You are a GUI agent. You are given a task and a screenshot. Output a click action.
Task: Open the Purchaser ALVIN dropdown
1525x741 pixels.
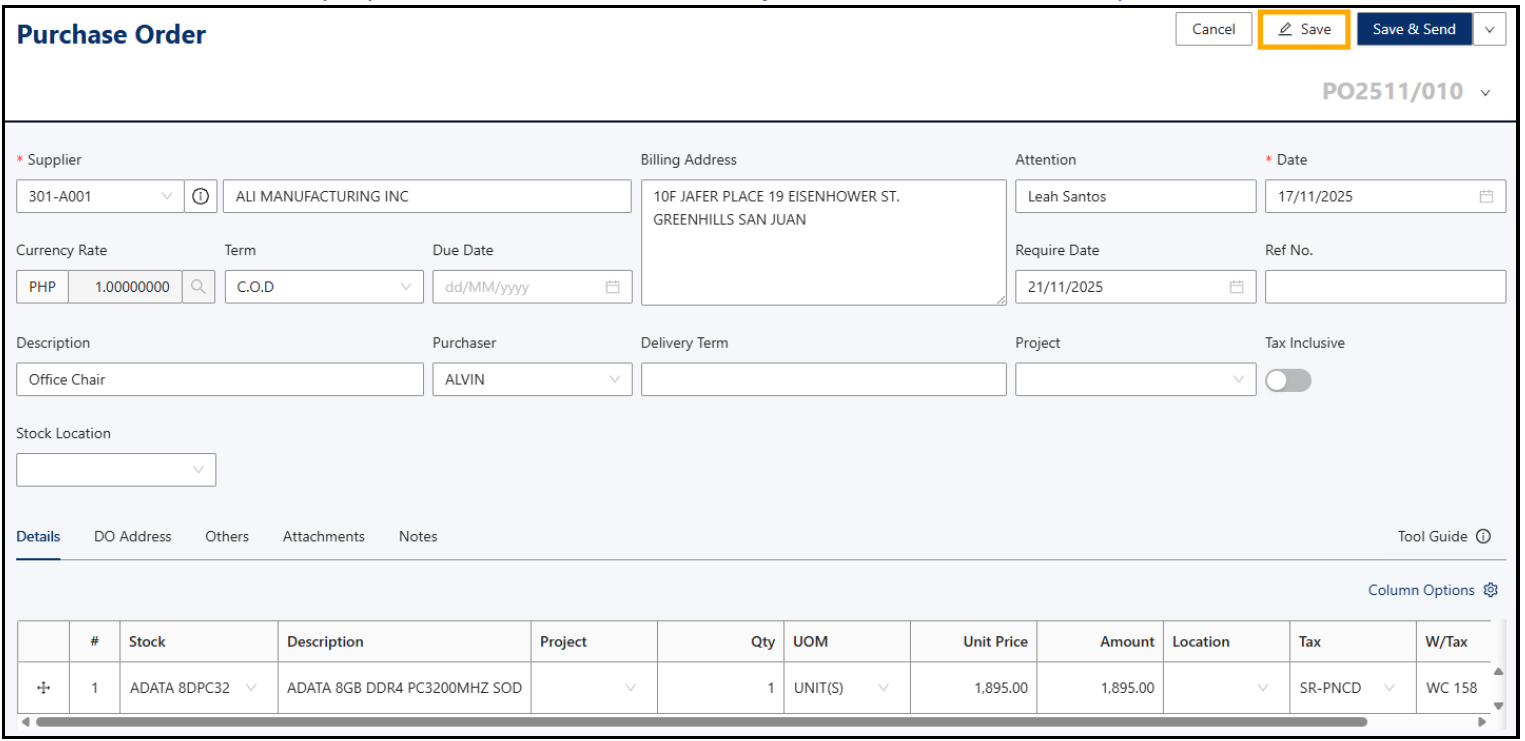click(x=614, y=380)
